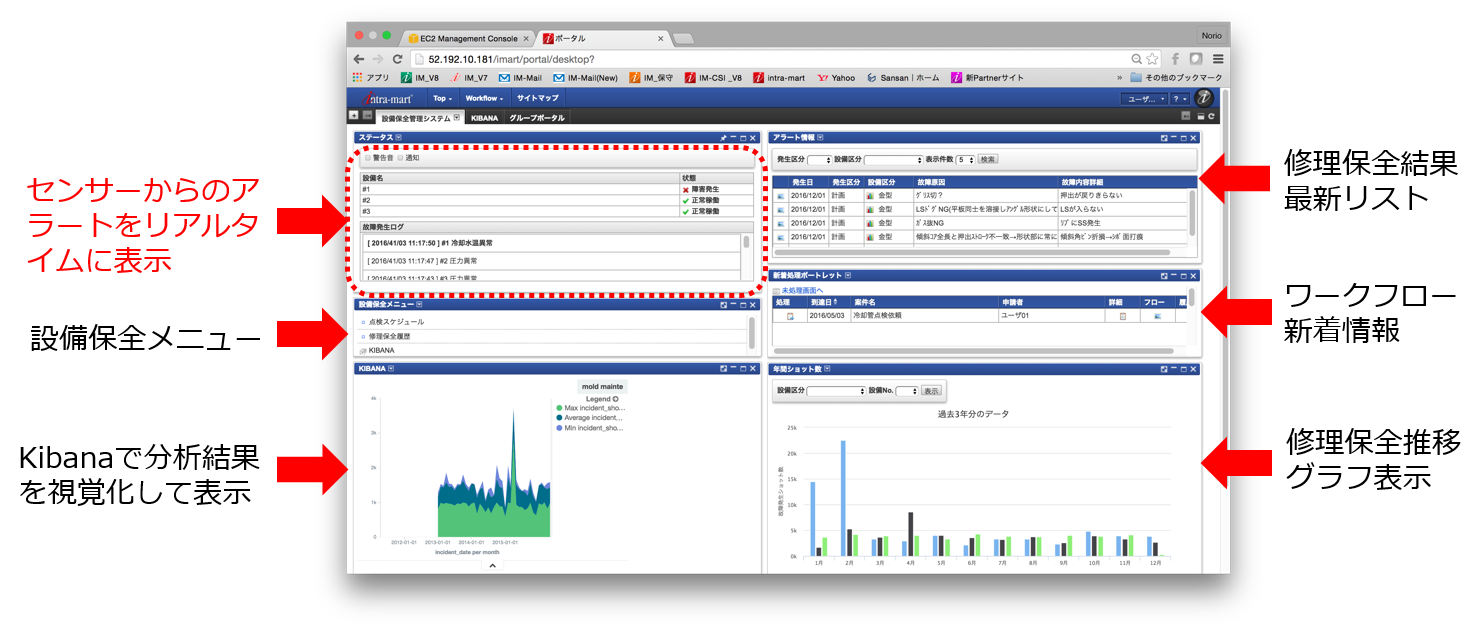Open the Workflow menu

(484, 98)
